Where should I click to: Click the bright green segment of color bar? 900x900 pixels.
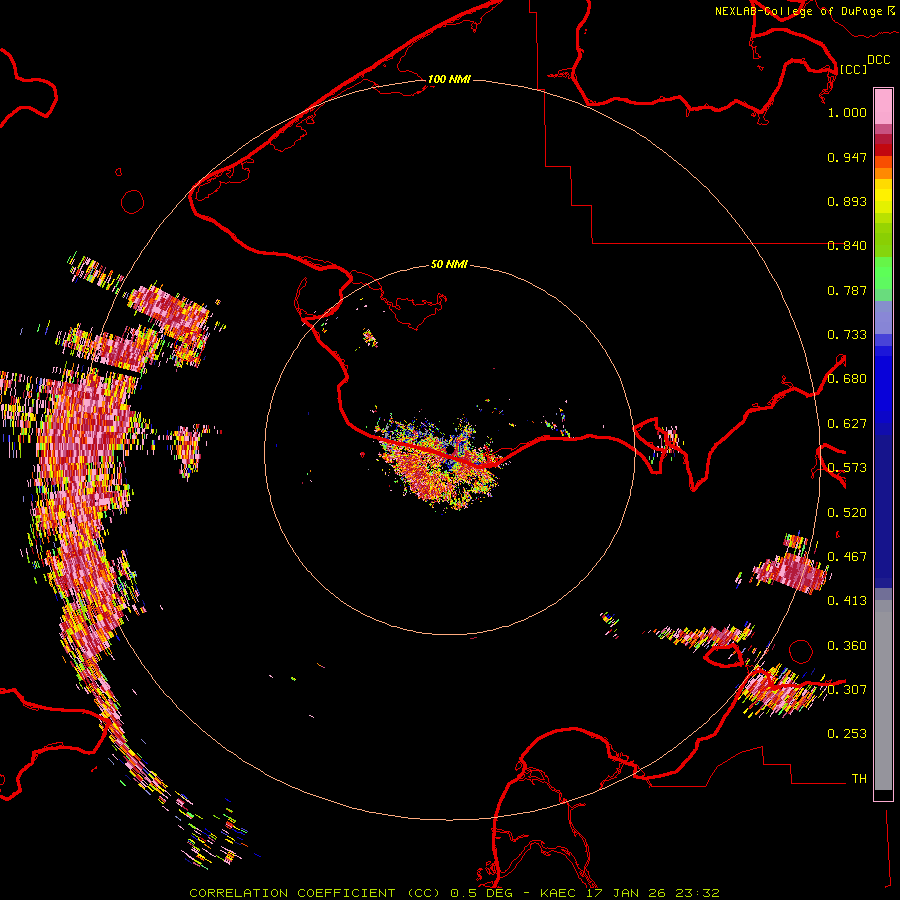click(883, 273)
